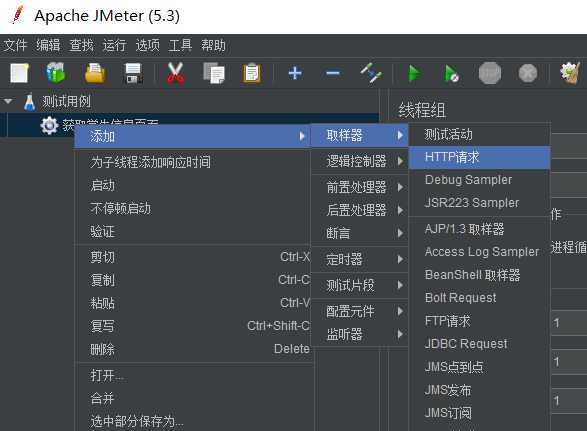This screenshot has width=587, height=431.
Task: Collapse the 测试用例 tree node
Action: click(8, 101)
